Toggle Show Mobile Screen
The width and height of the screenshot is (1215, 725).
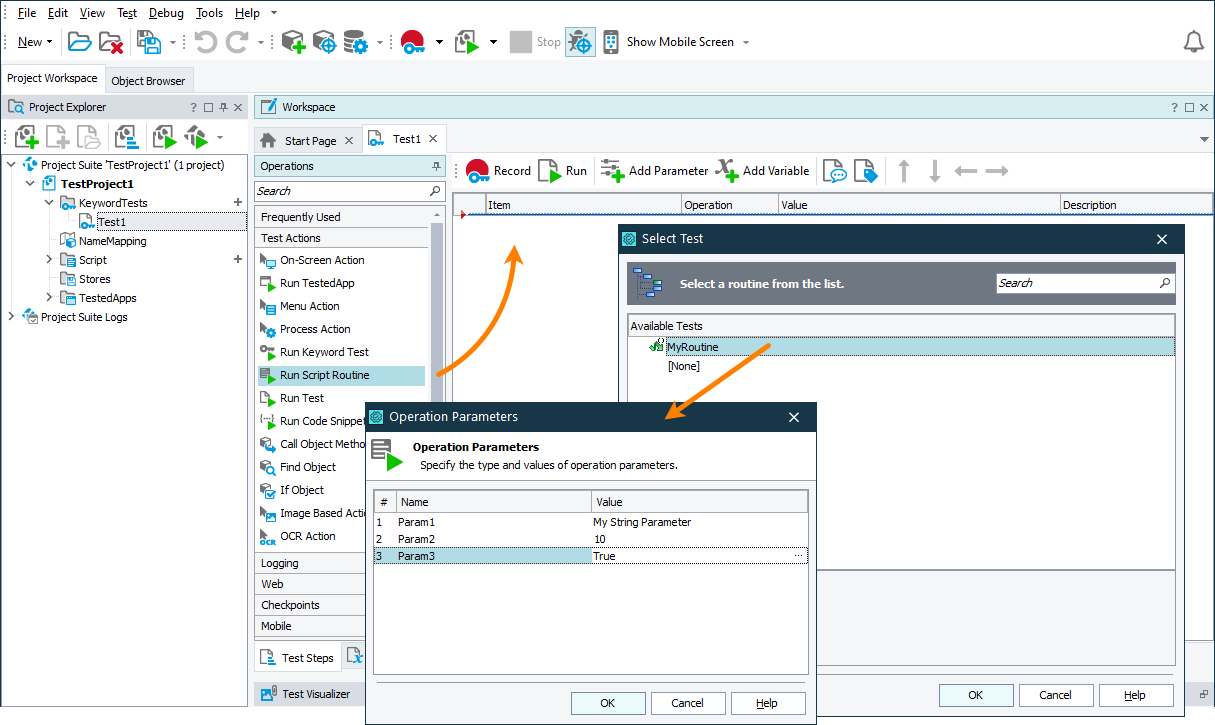[x=687, y=41]
